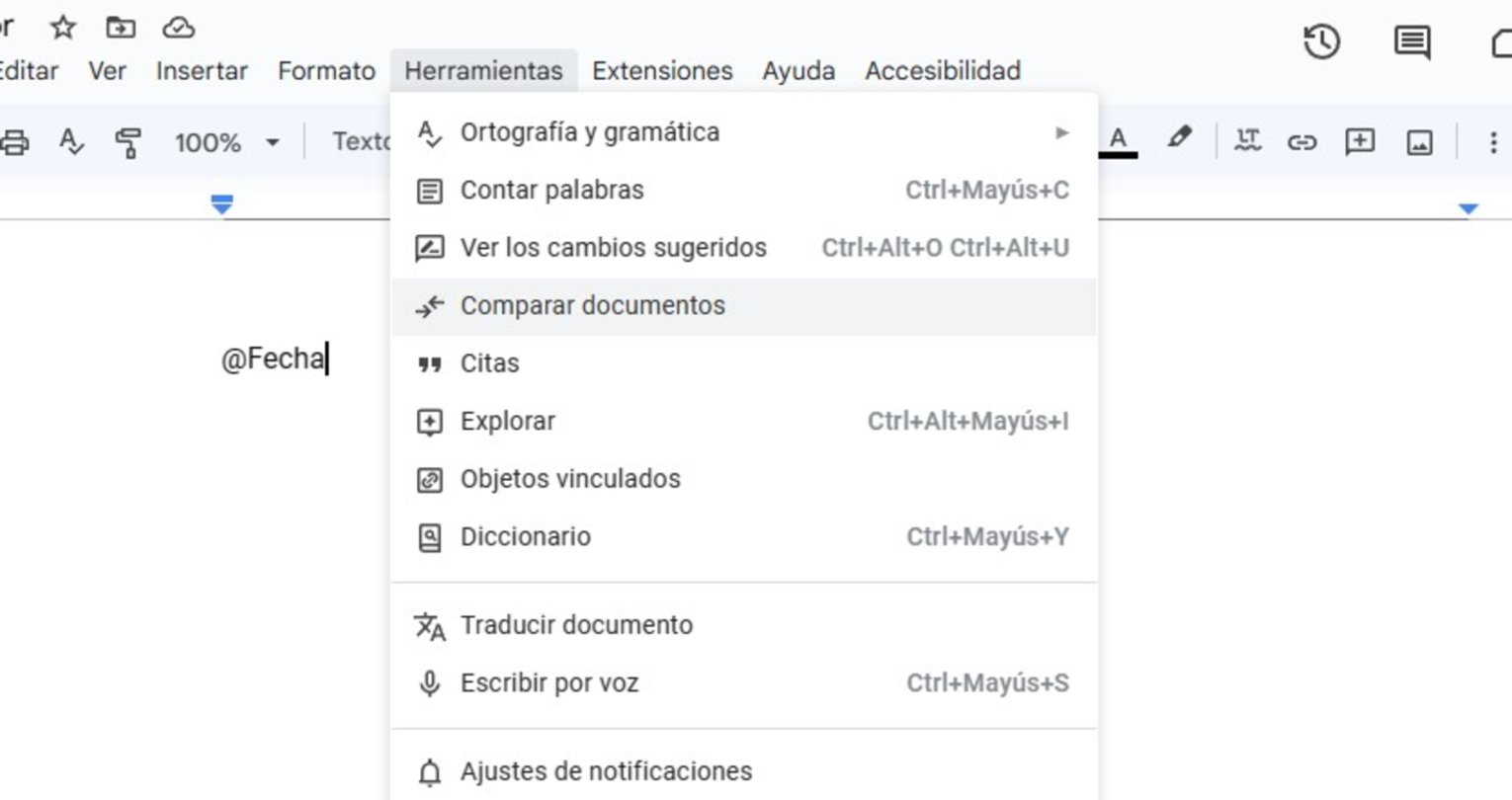Choose Comparar documentos
Image resolution: width=1512 pixels, height=800 pixels.
pyautogui.click(x=744, y=306)
